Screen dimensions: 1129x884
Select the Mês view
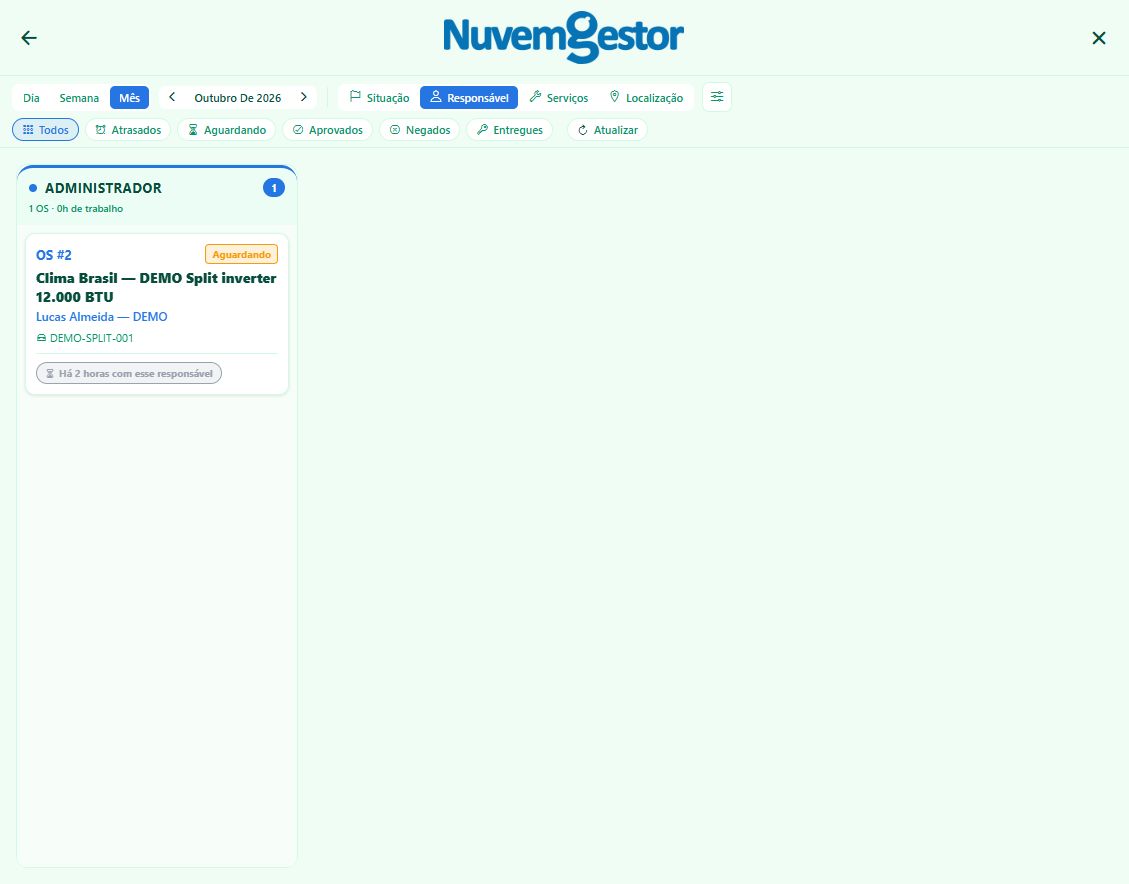tap(130, 98)
